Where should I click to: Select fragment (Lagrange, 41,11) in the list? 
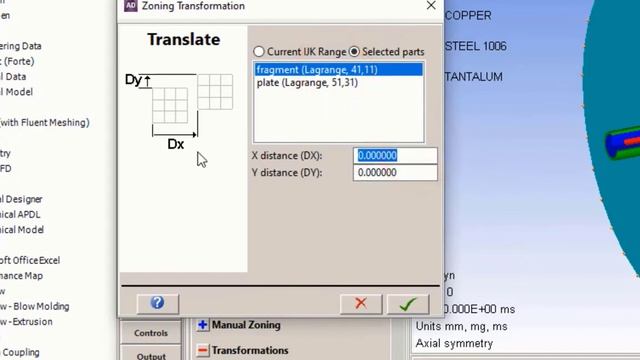point(338,70)
